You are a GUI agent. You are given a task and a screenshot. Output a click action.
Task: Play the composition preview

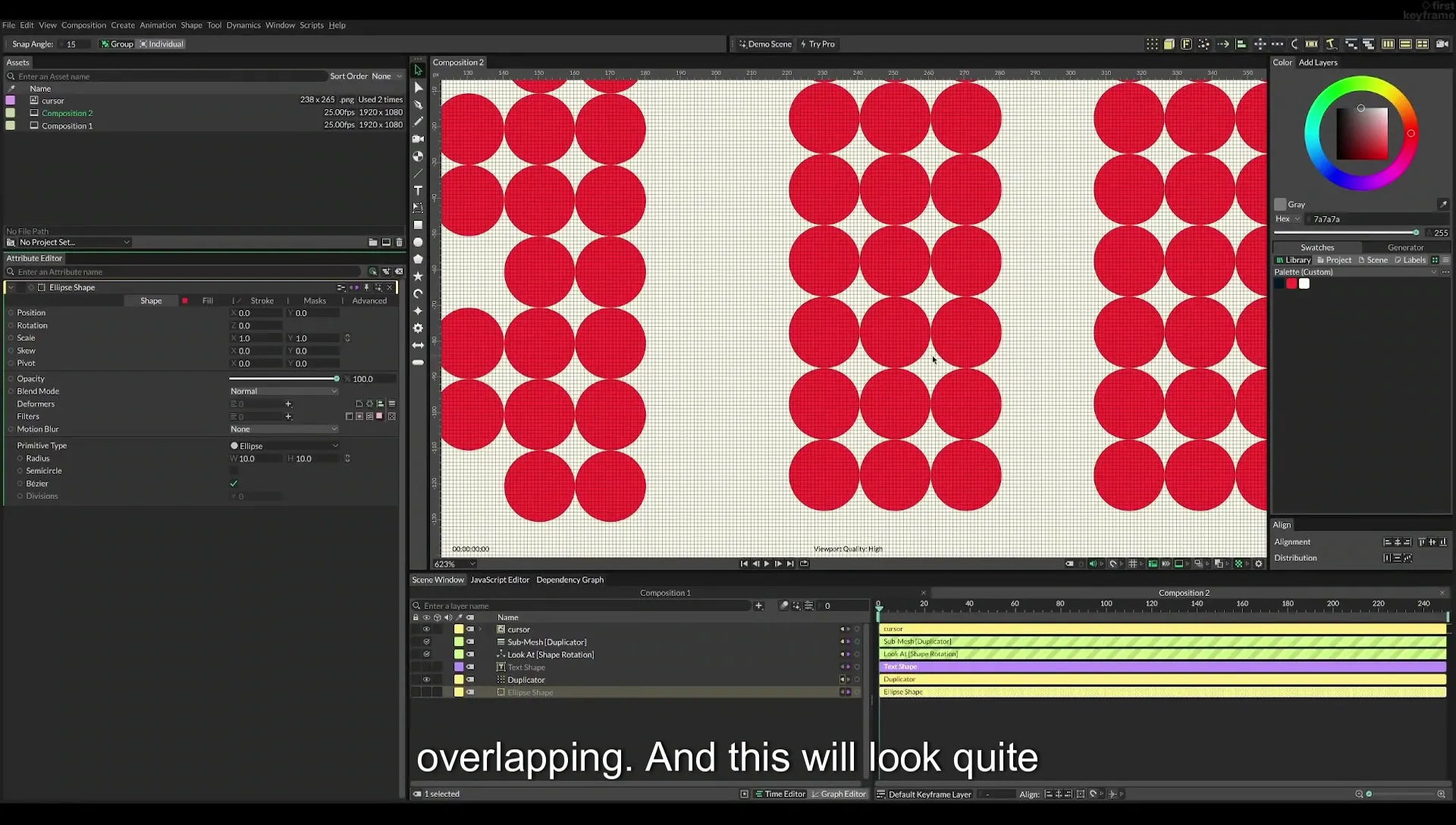(x=767, y=563)
